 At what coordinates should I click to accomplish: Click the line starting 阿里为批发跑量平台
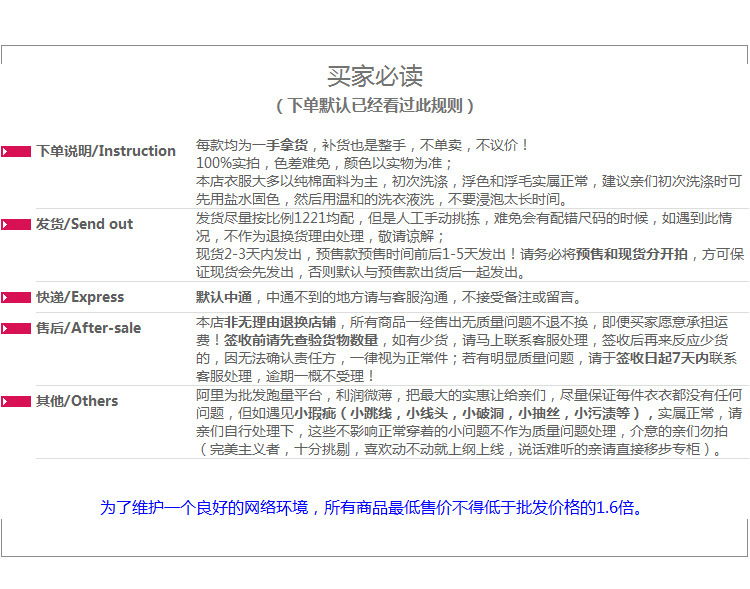click(x=469, y=395)
